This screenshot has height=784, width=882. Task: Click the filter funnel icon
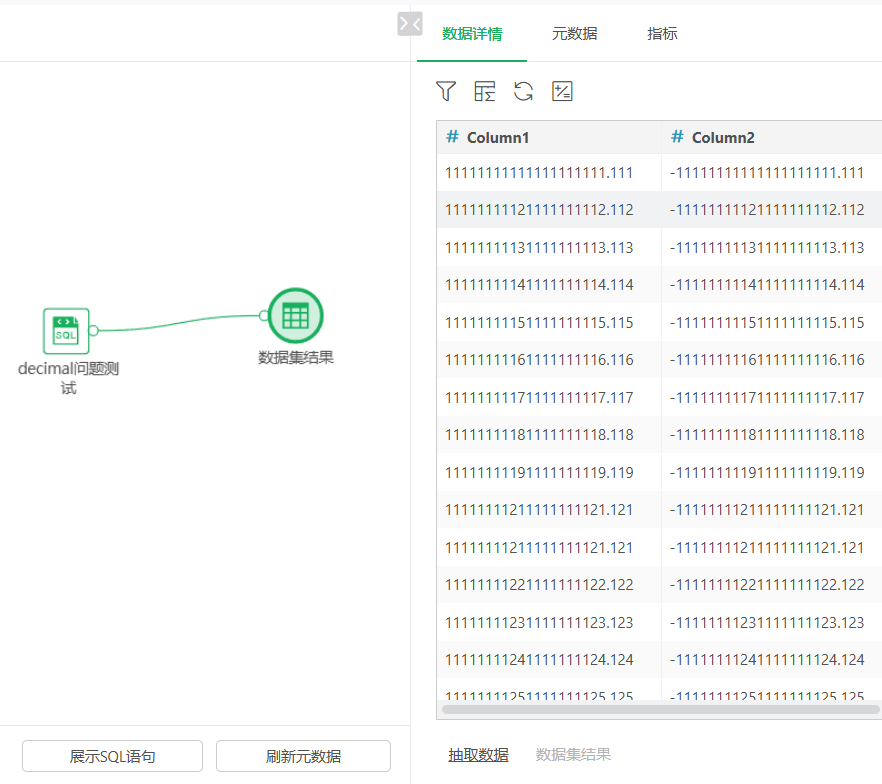(446, 91)
